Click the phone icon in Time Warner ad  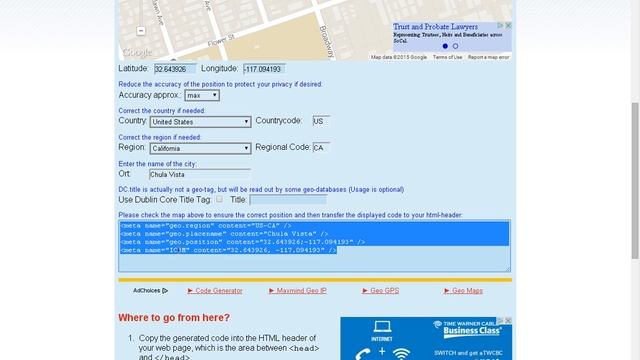coord(362,354)
